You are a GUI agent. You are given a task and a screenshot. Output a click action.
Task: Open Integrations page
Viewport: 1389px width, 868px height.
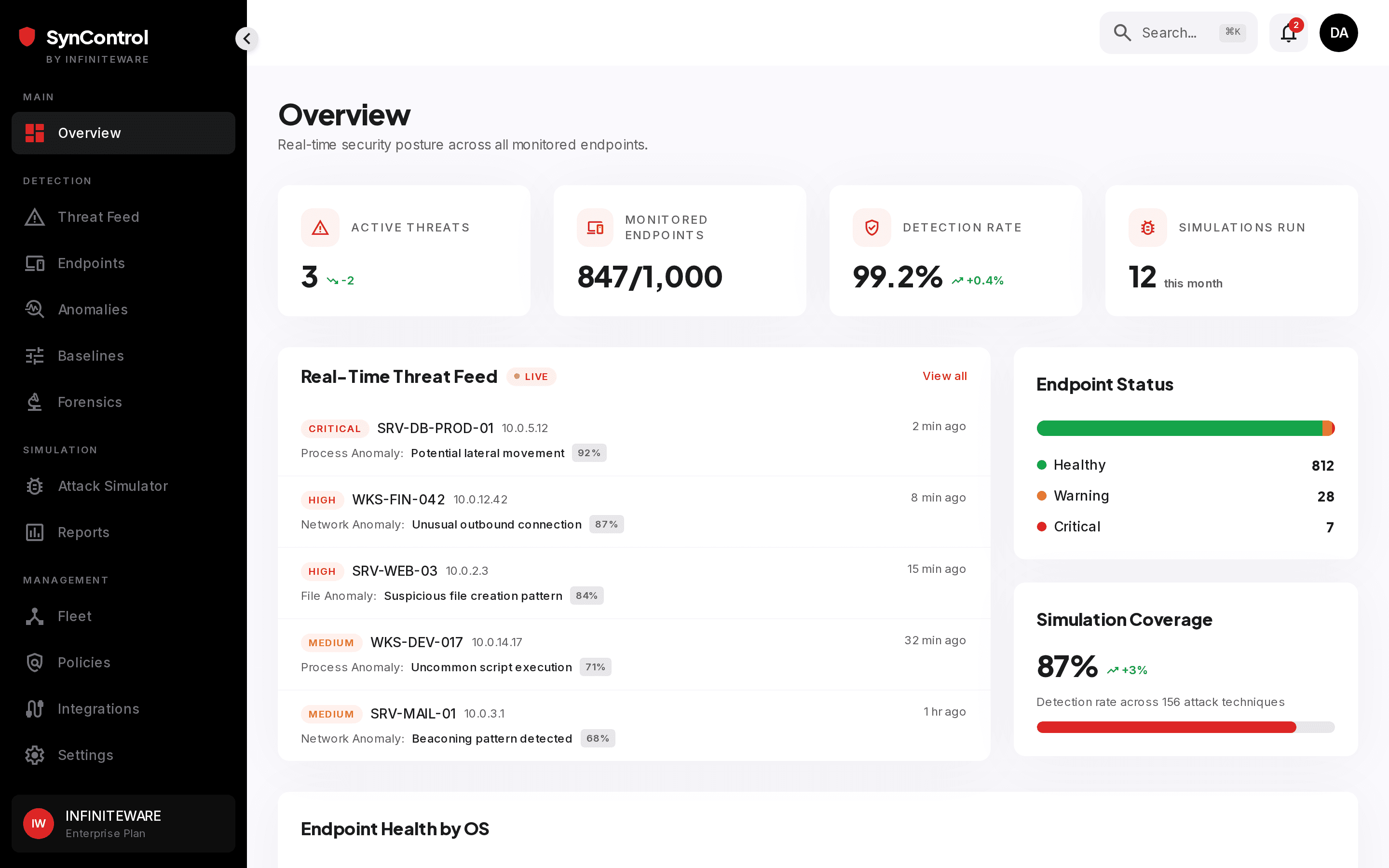[x=123, y=708]
